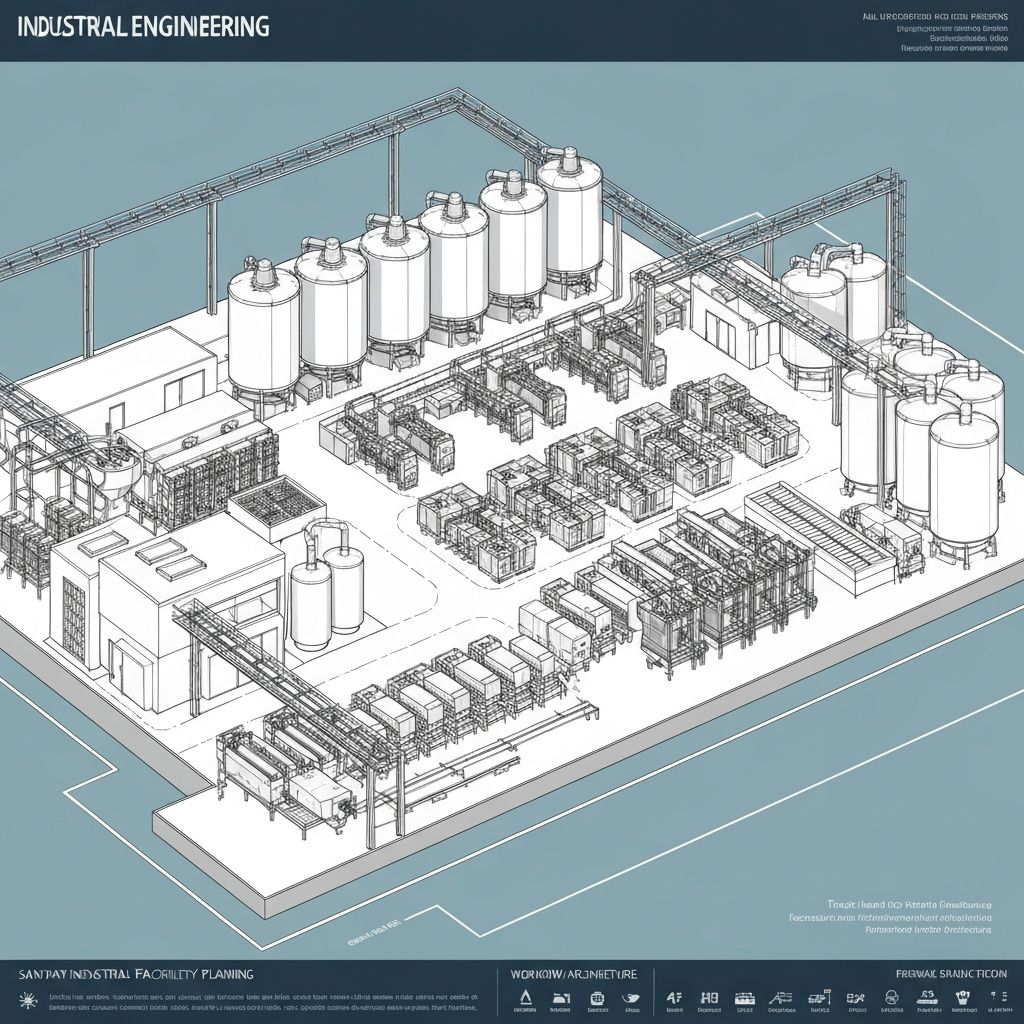The height and width of the screenshot is (1024, 1024).
Task: Select the shield badge icon in the legend
Action: 962,997
